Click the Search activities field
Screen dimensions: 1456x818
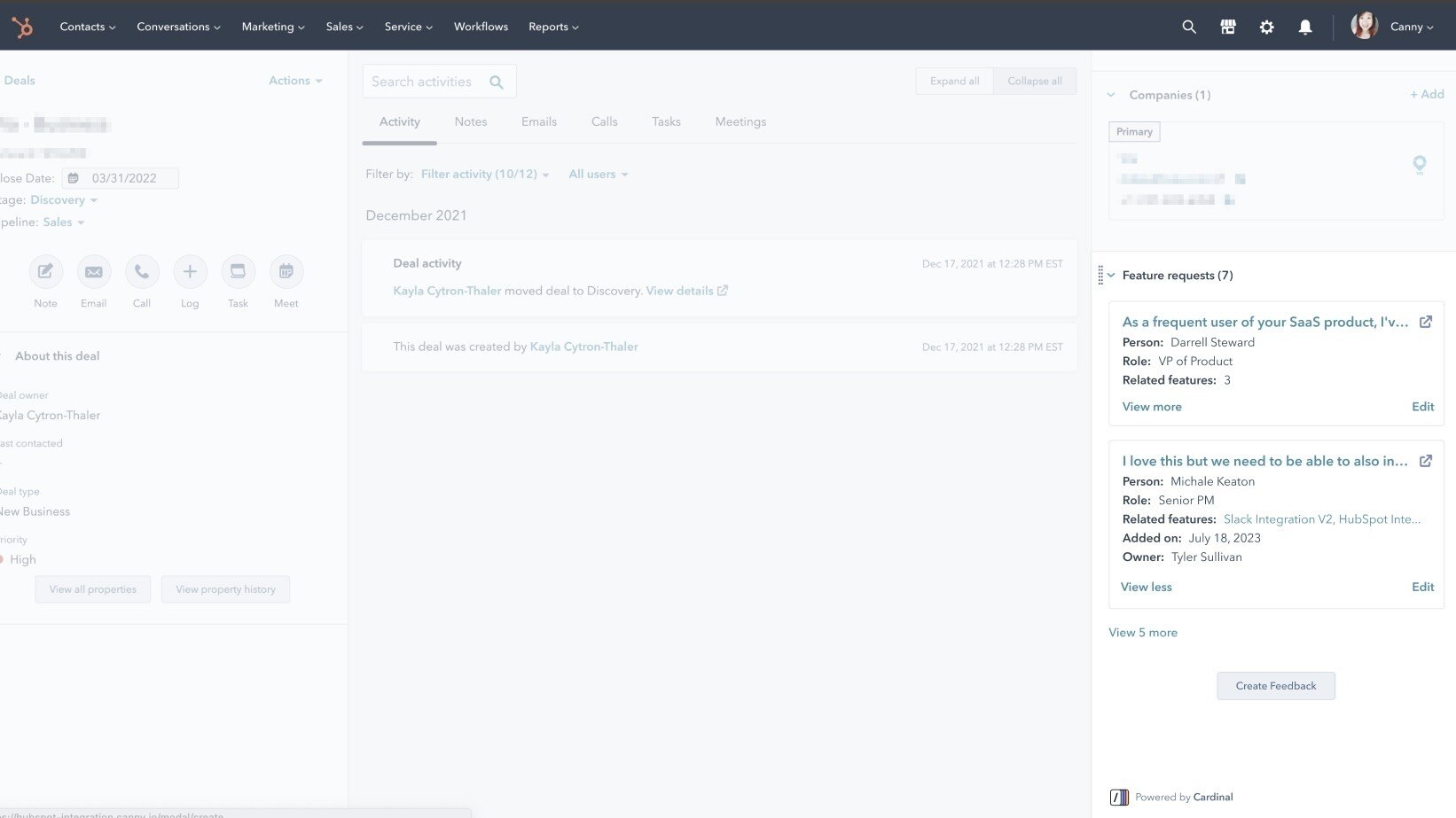coord(426,82)
